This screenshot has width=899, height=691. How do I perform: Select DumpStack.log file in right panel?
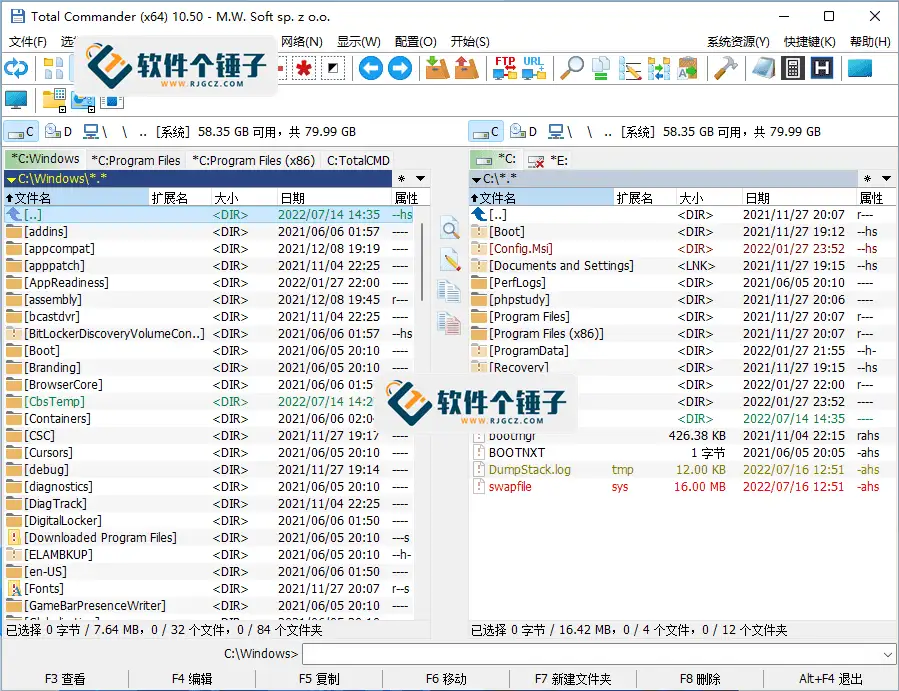pyautogui.click(x=682, y=470)
